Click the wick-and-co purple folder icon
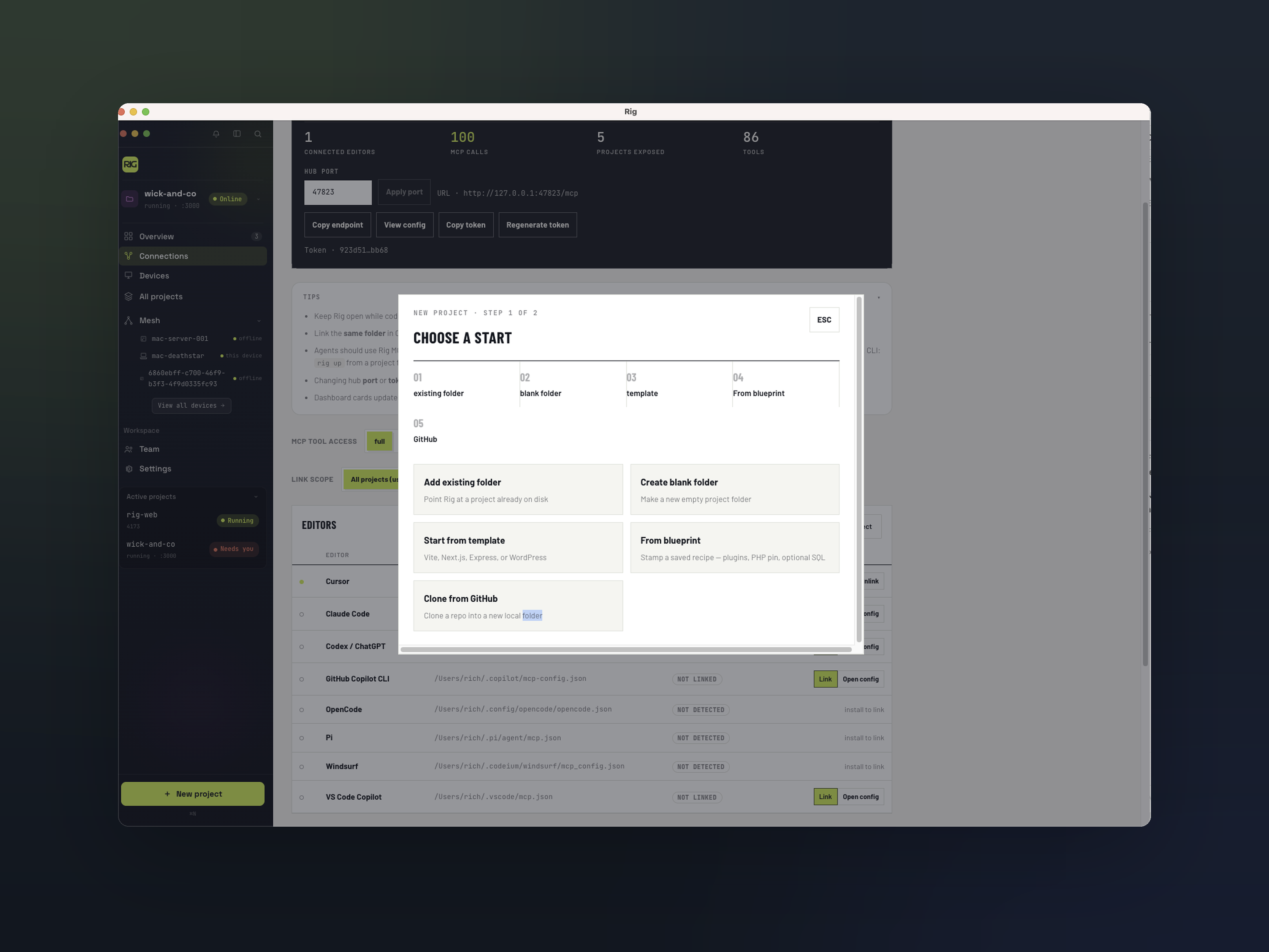Viewport: 1269px width, 952px height. point(129,199)
